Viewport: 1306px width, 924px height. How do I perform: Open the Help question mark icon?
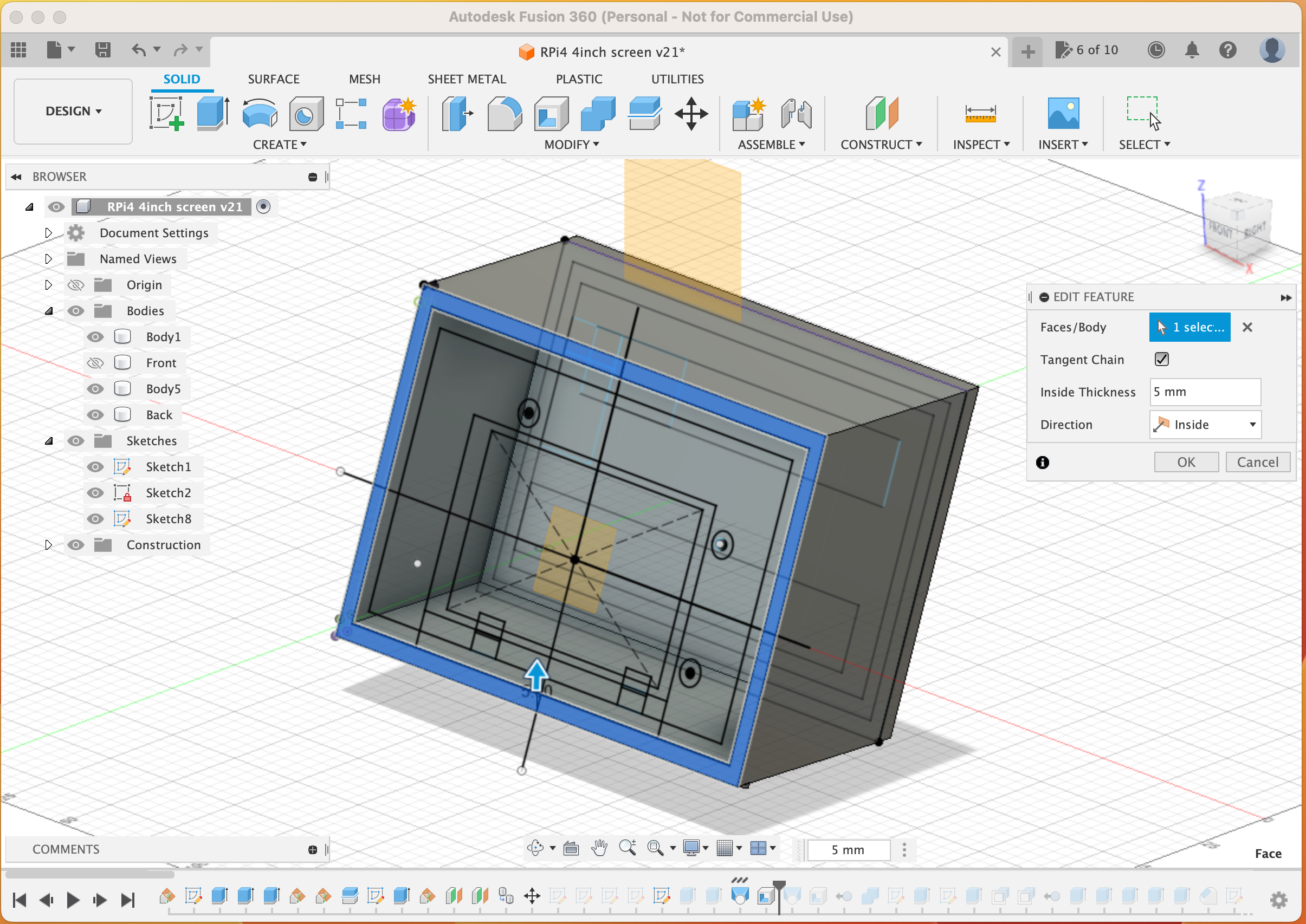(1227, 50)
